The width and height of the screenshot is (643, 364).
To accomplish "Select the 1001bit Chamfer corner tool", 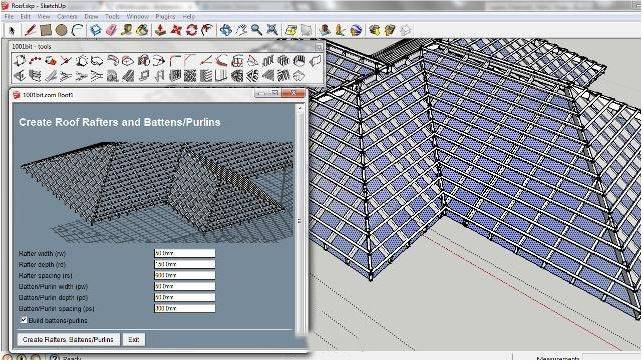I will click(x=190, y=61).
